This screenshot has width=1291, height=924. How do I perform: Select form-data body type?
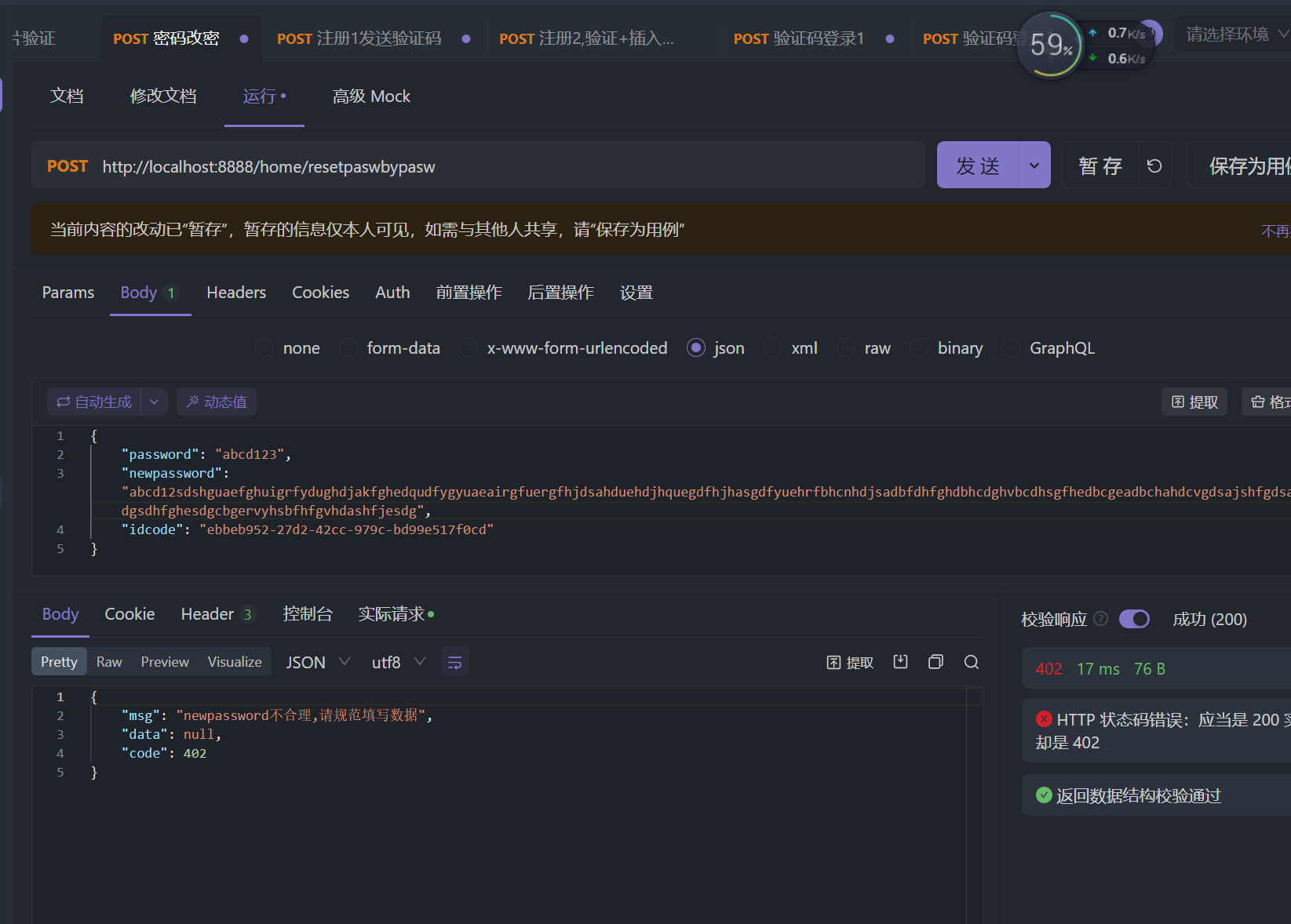[x=390, y=347]
